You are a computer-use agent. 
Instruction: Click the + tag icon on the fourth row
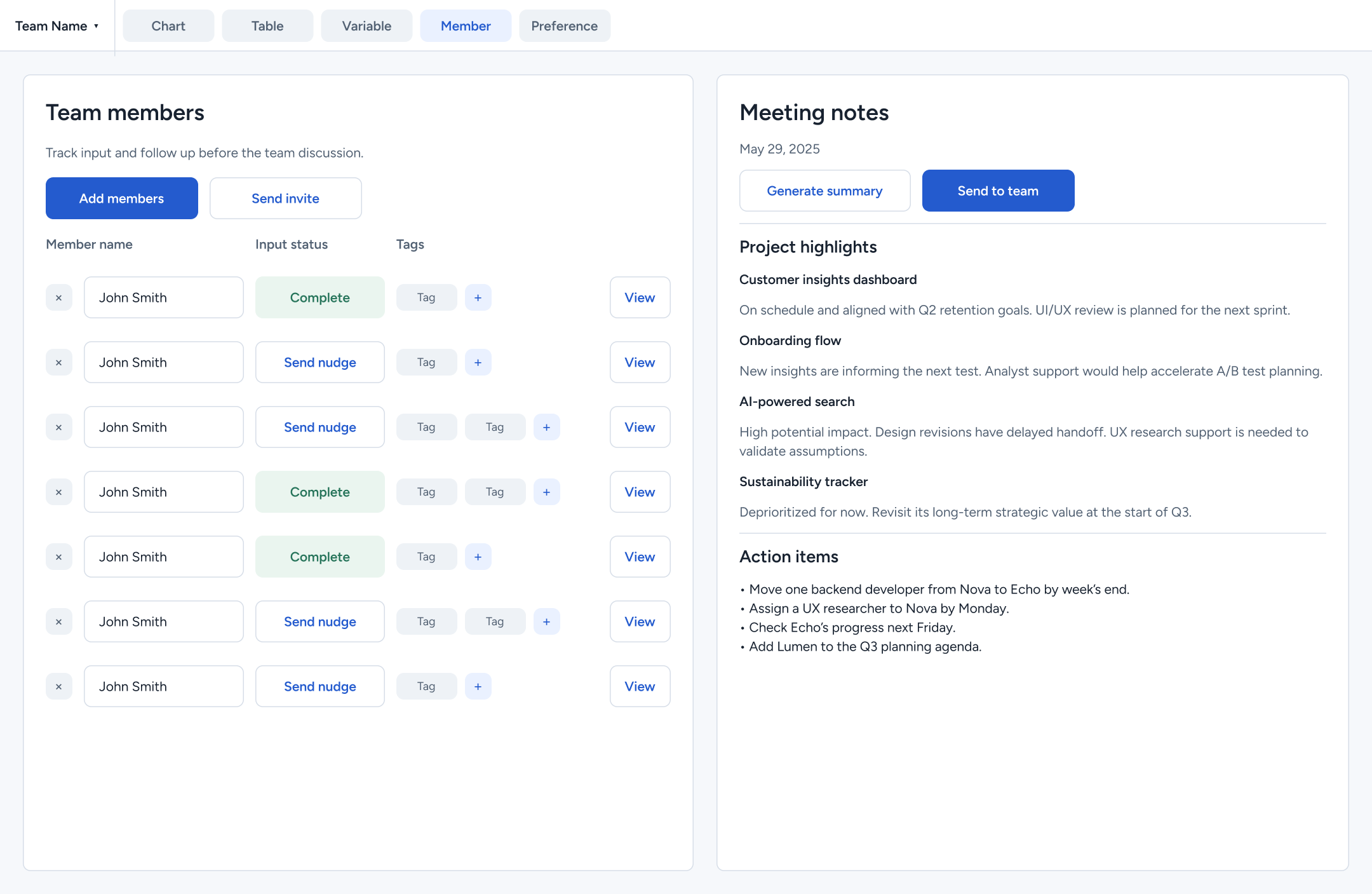tap(547, 492)
